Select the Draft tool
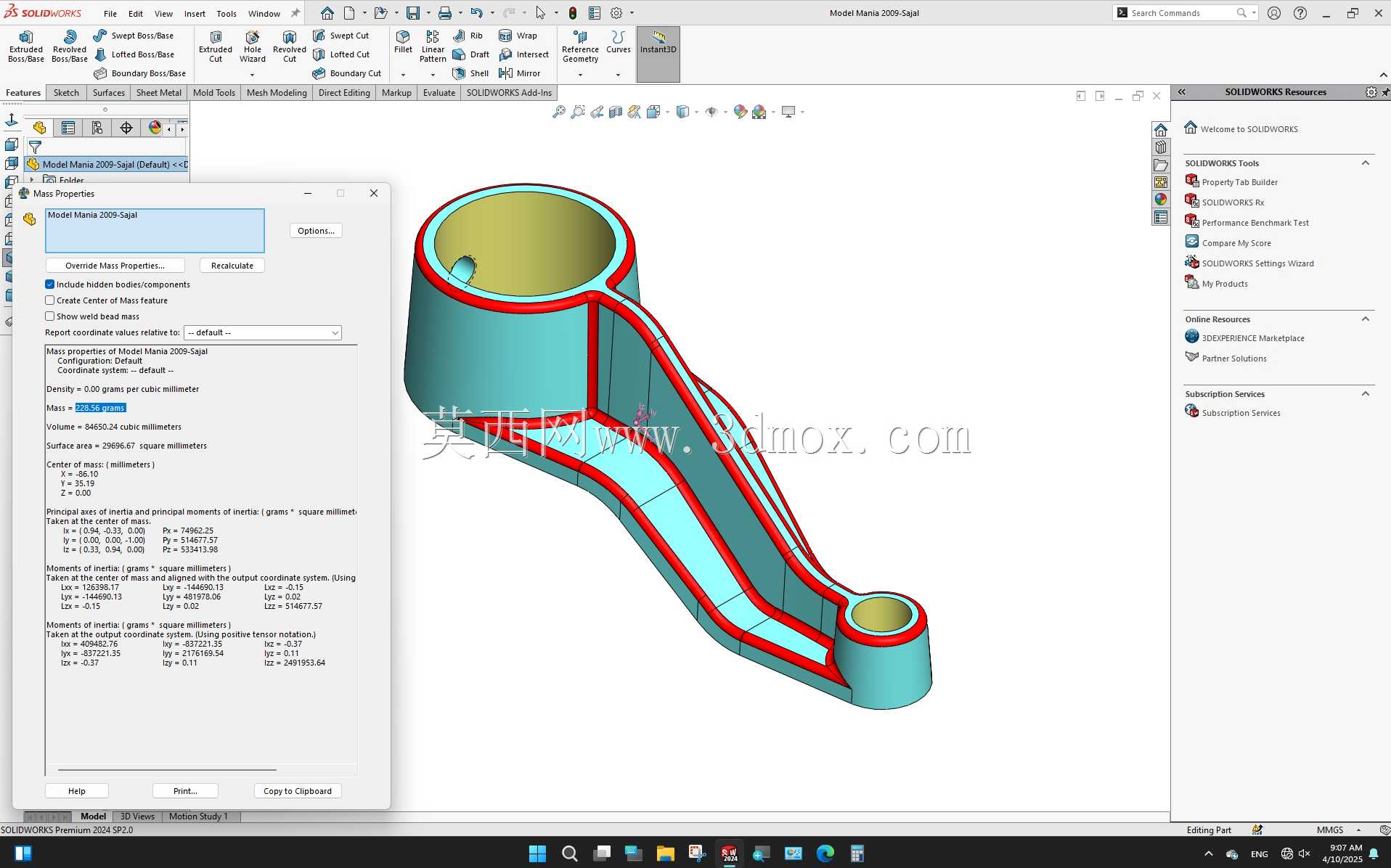The height and width of the screenshot is (868, 1391). [470, 54]
